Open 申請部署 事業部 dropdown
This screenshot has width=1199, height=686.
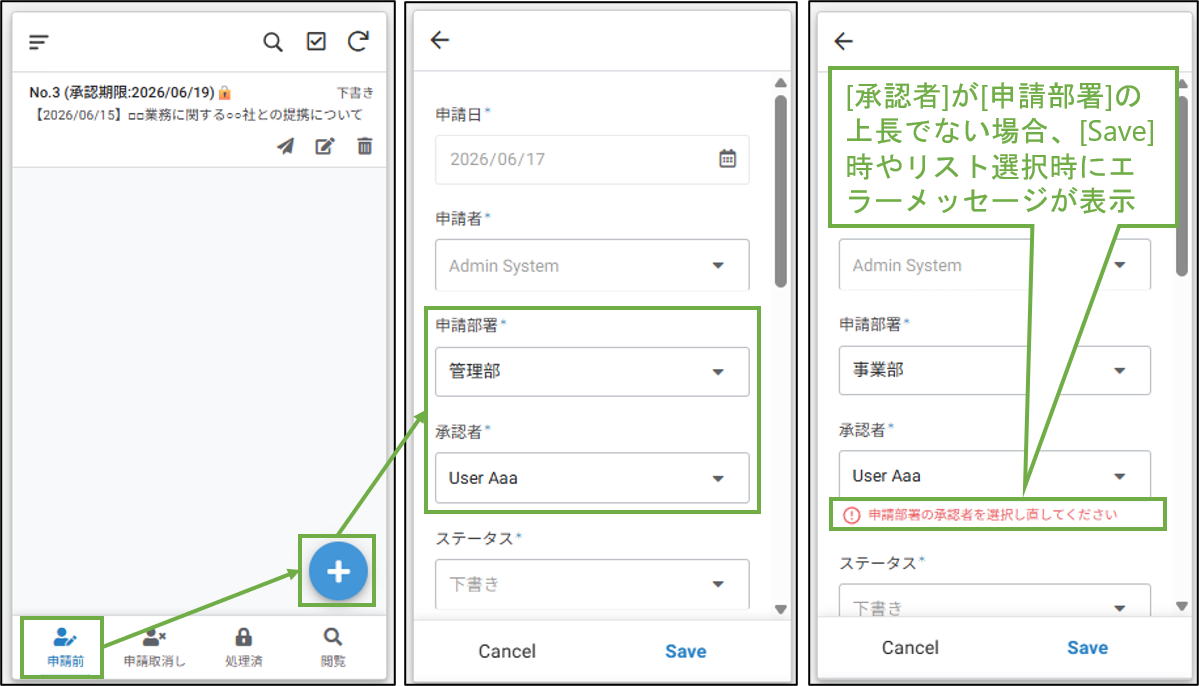(994, 370)
